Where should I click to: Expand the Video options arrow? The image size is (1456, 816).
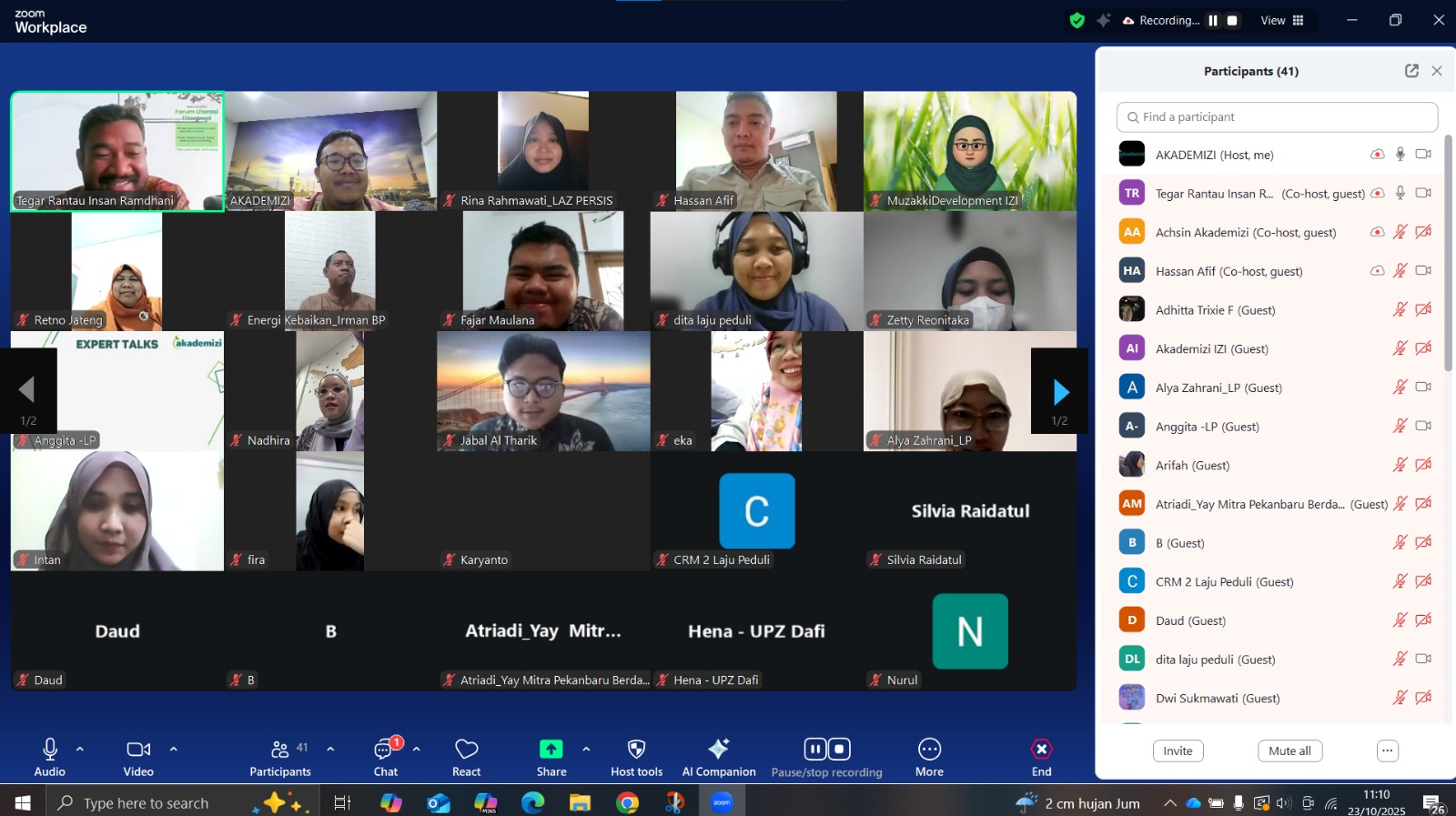173,749
